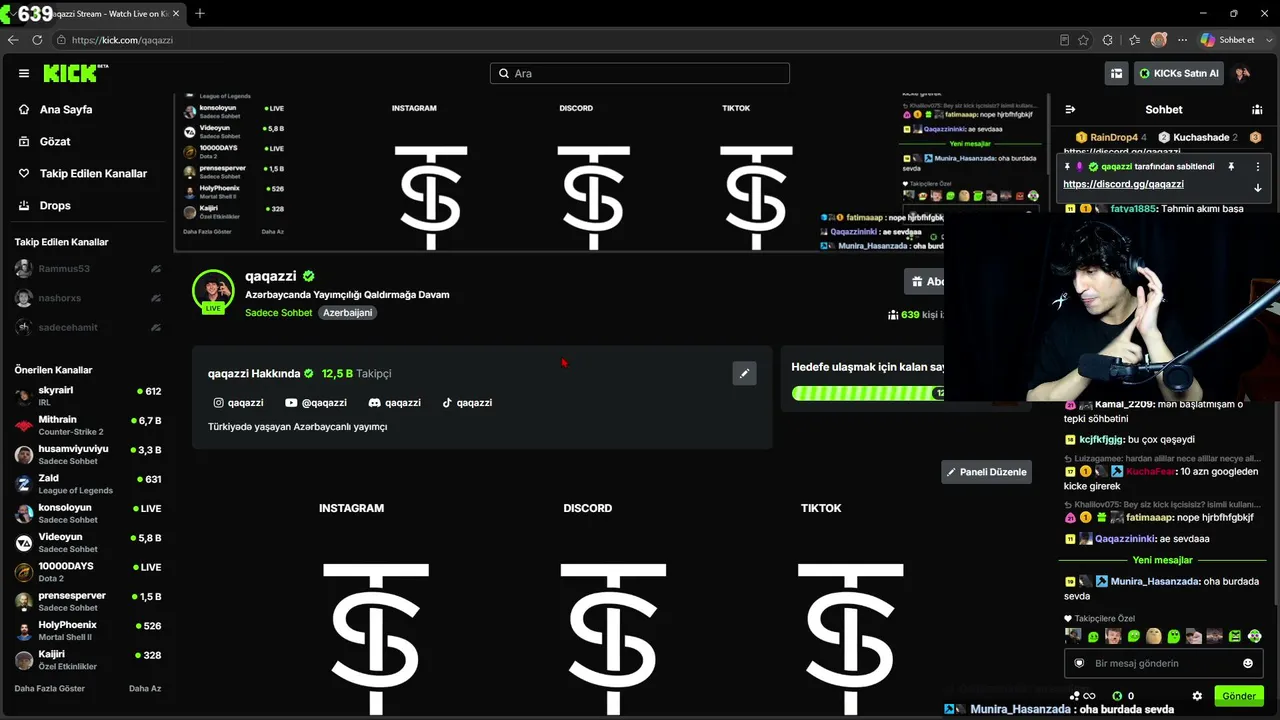
Task: Unmute notifications for sadecehamit
Action: 156,327
